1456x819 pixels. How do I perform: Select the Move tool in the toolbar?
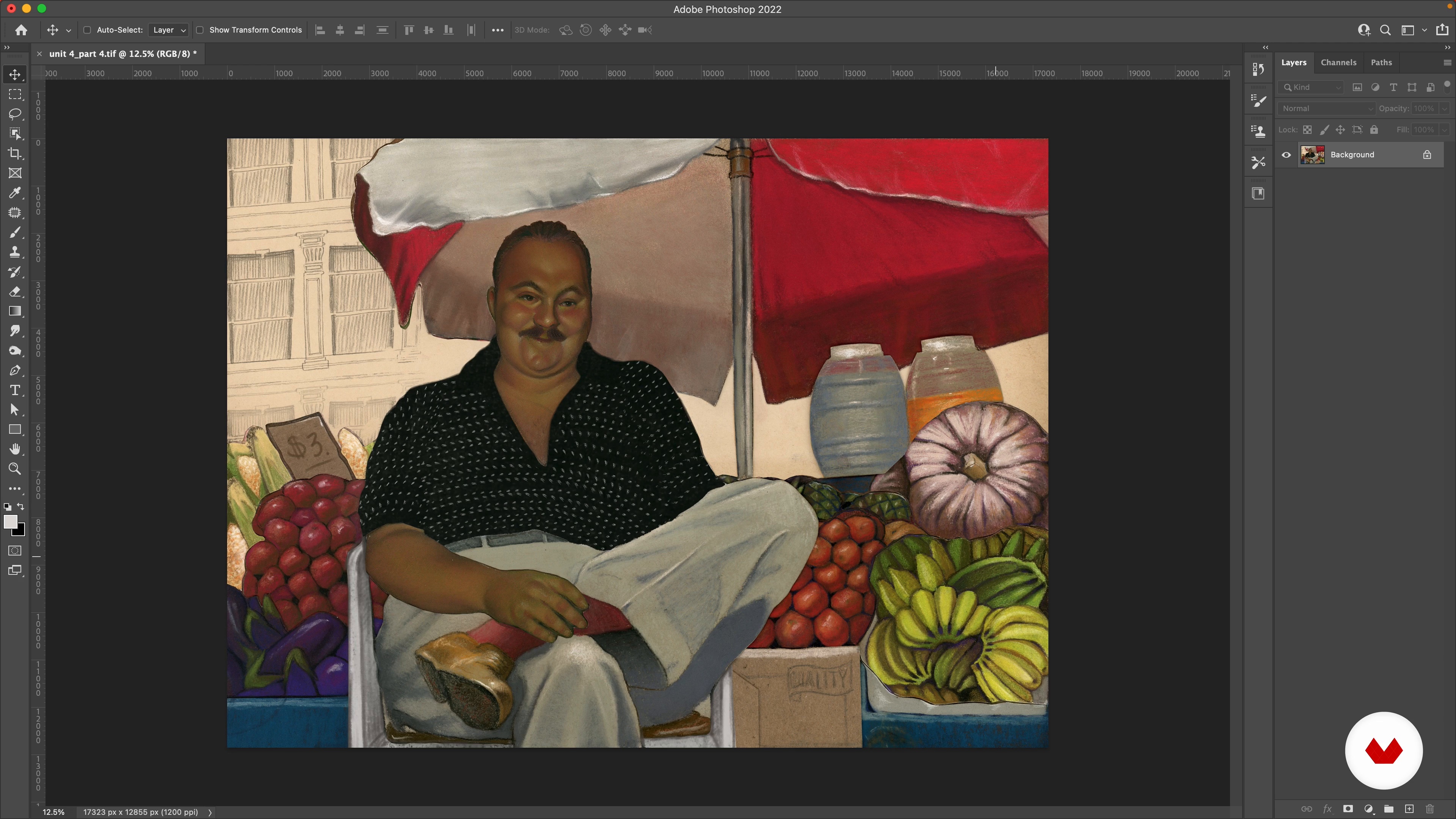point(15,75)
